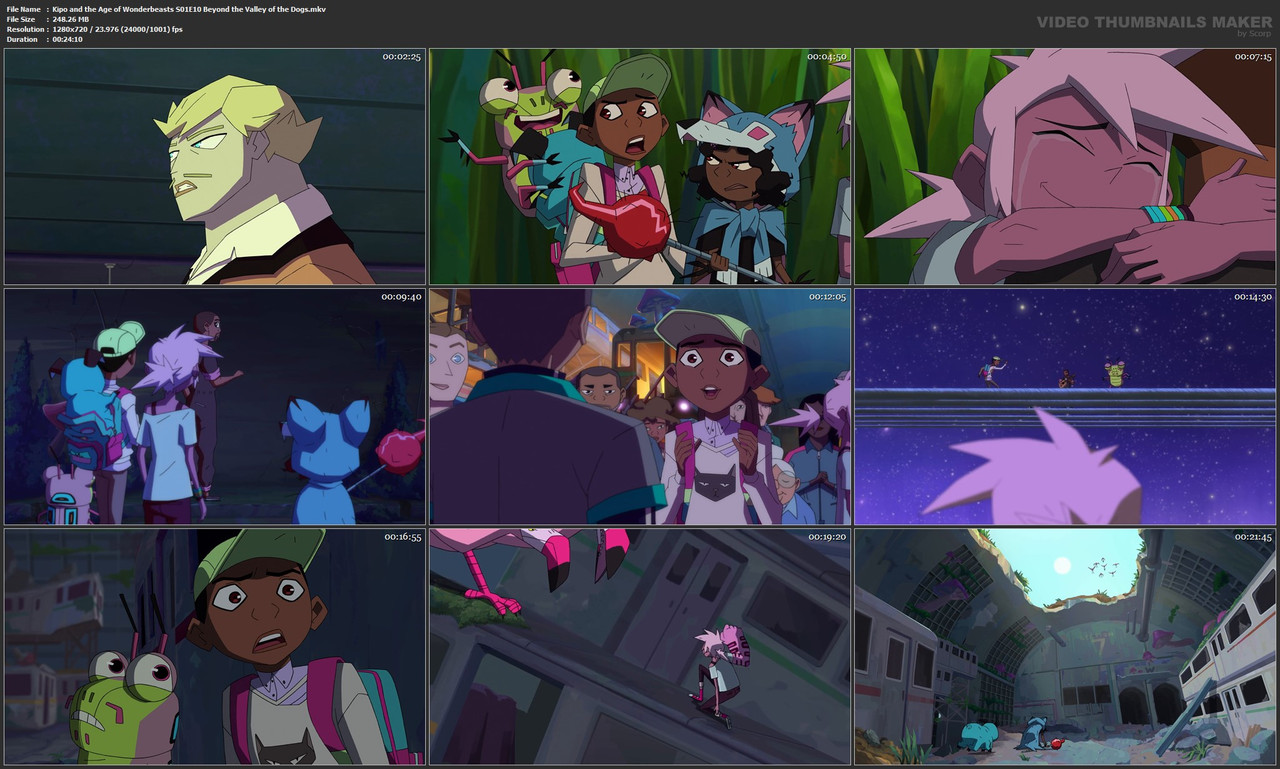Click the 00:07:15 timestamp text

point(1252,57)
